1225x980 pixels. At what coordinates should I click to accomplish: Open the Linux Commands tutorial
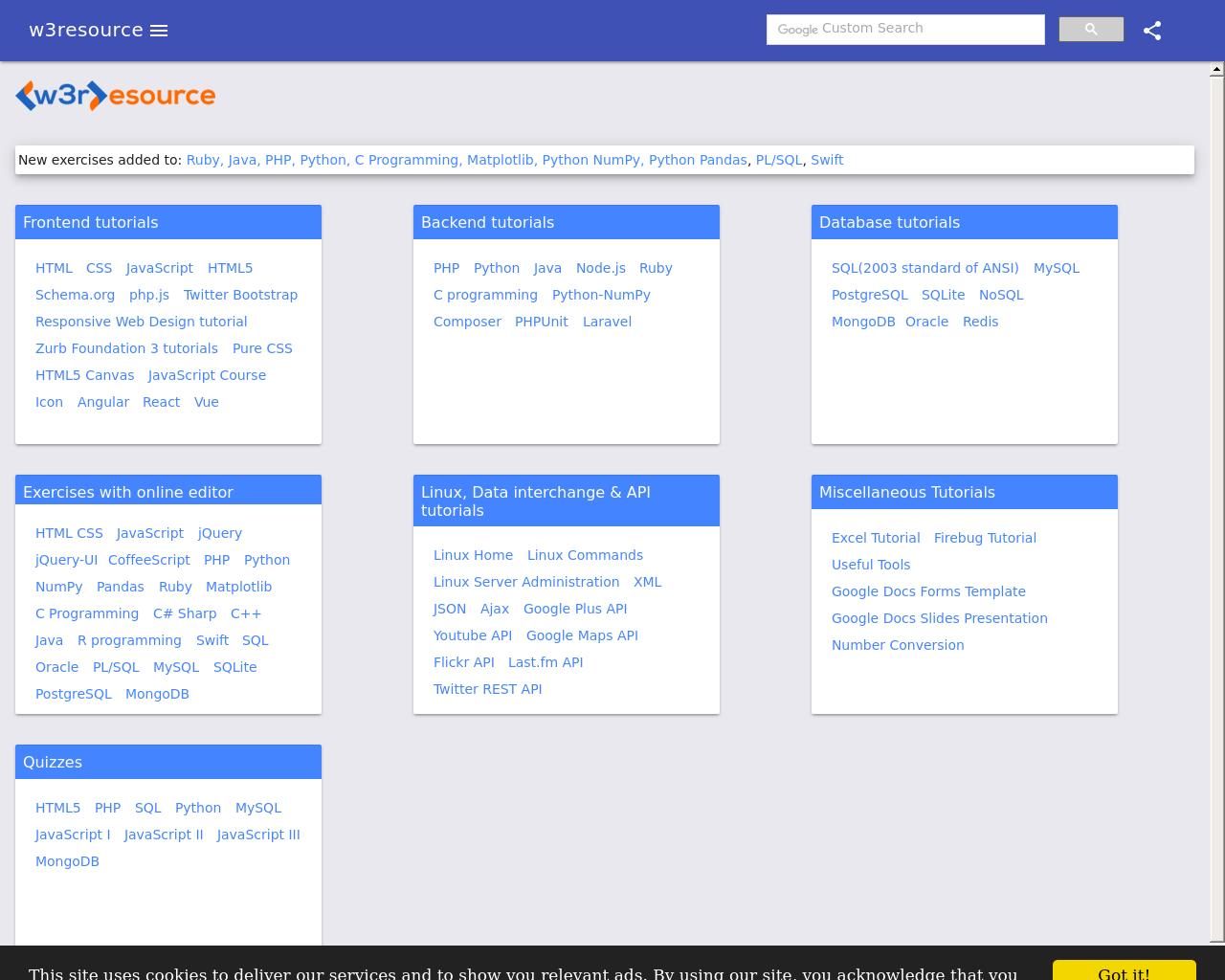pyautogui.click(x=585, y=555)
